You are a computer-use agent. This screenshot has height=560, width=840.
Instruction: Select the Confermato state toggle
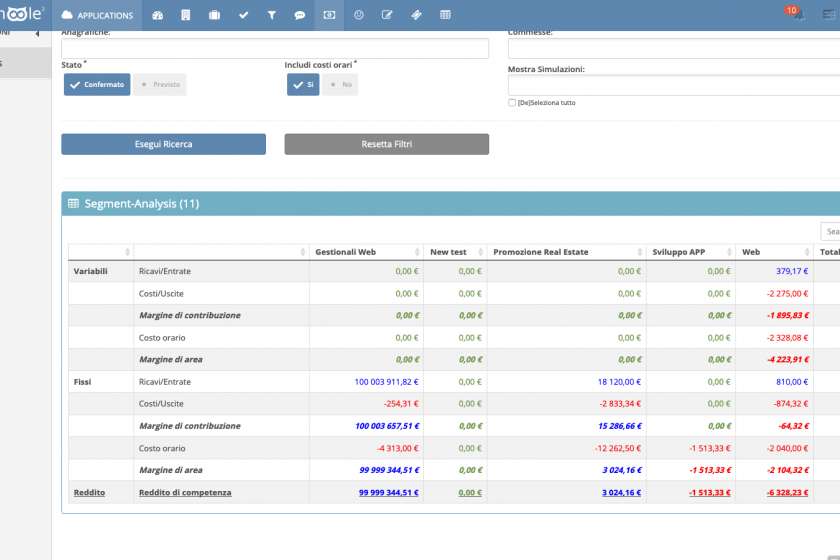coord(97,85)
